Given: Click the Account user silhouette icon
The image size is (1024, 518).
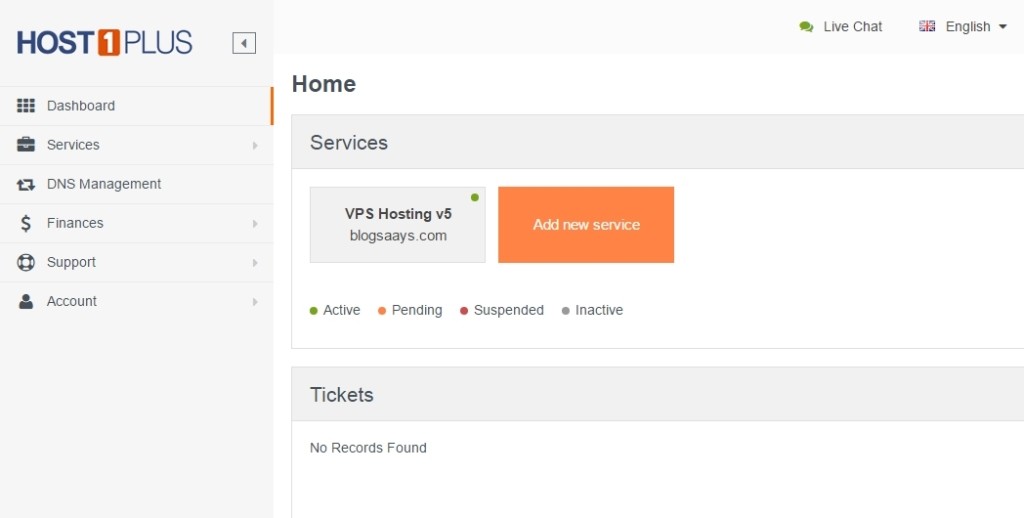Looking at the screenshot, I should pyautogui.click(x=25, y=301).
